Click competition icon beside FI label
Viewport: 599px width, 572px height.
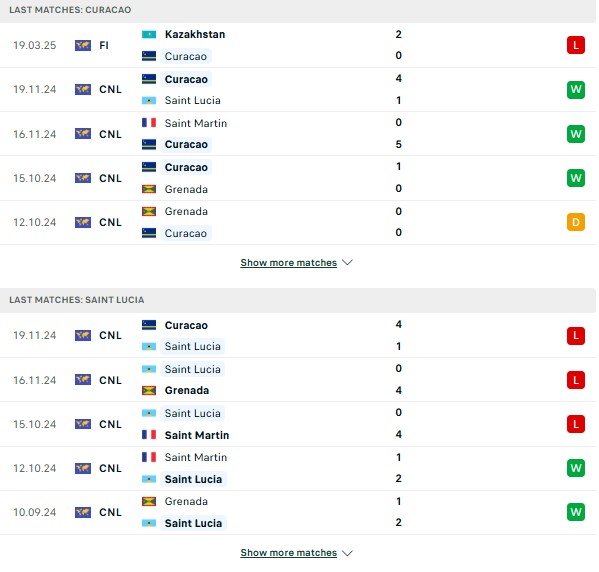pos(83,45)
